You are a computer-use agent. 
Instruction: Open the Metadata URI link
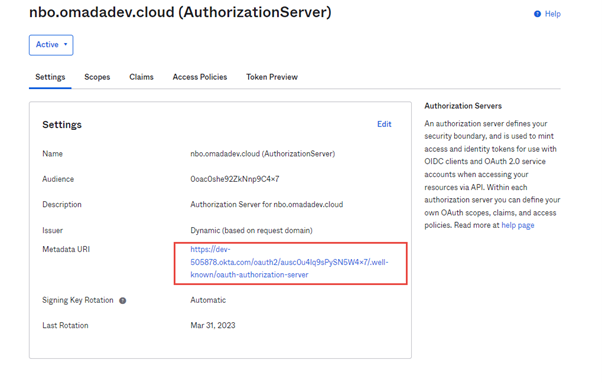coord(289,262)
